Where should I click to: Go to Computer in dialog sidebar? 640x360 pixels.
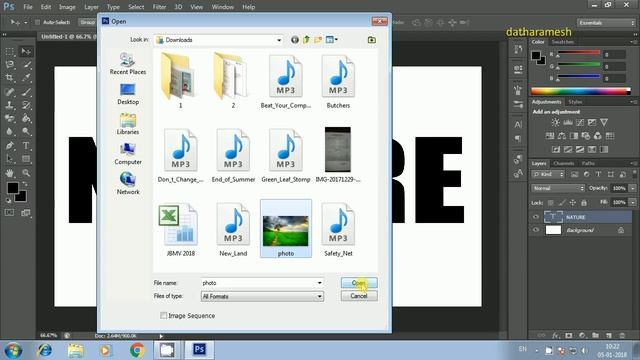(128, 154)
